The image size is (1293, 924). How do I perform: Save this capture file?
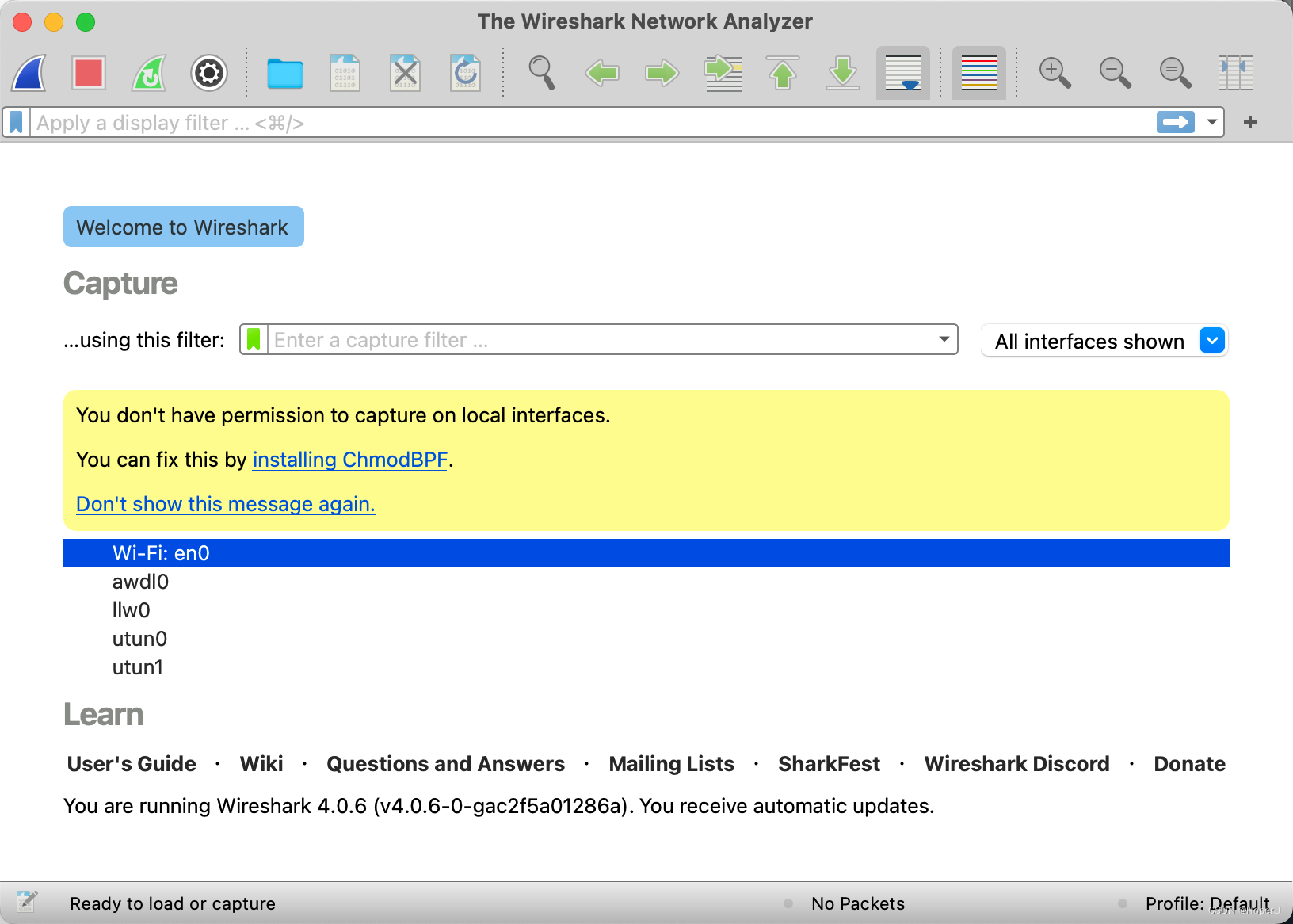click(345, 73)
